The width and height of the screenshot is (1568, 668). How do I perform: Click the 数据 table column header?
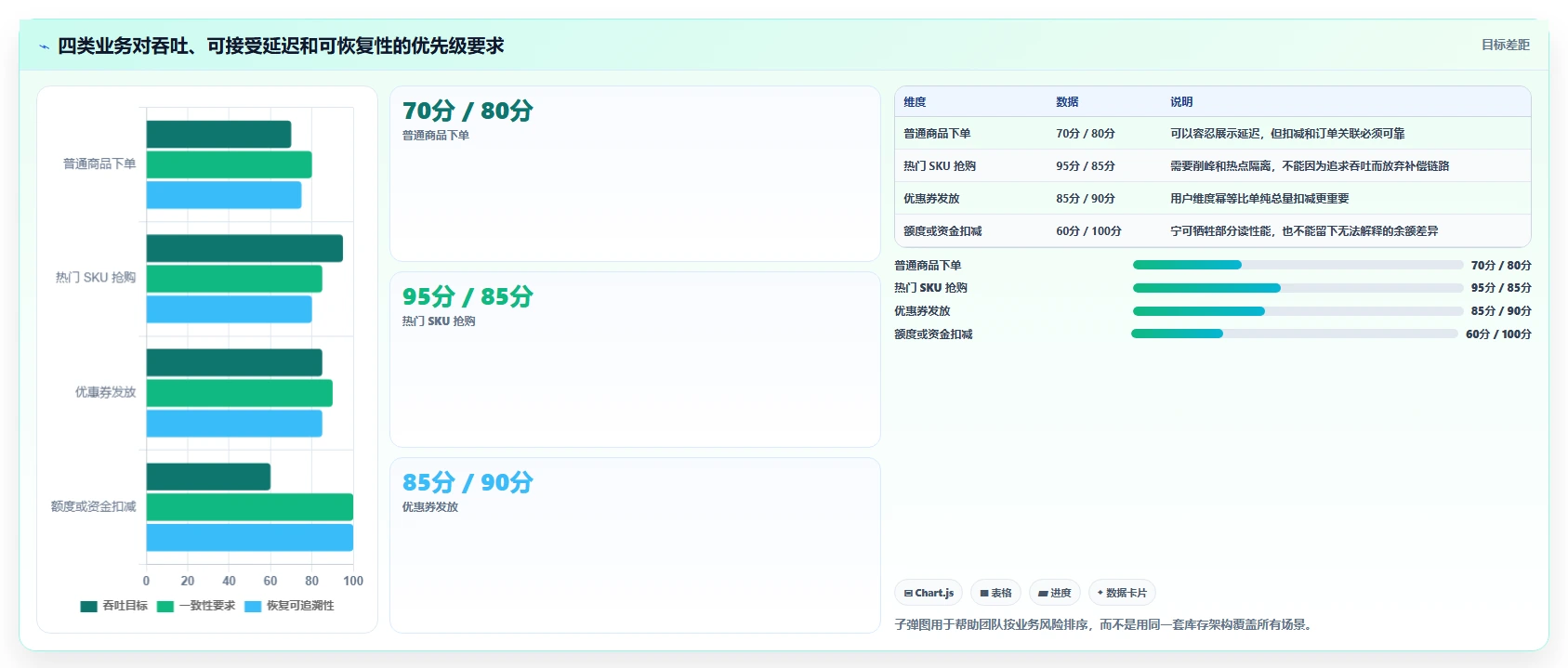point(1067,102)
